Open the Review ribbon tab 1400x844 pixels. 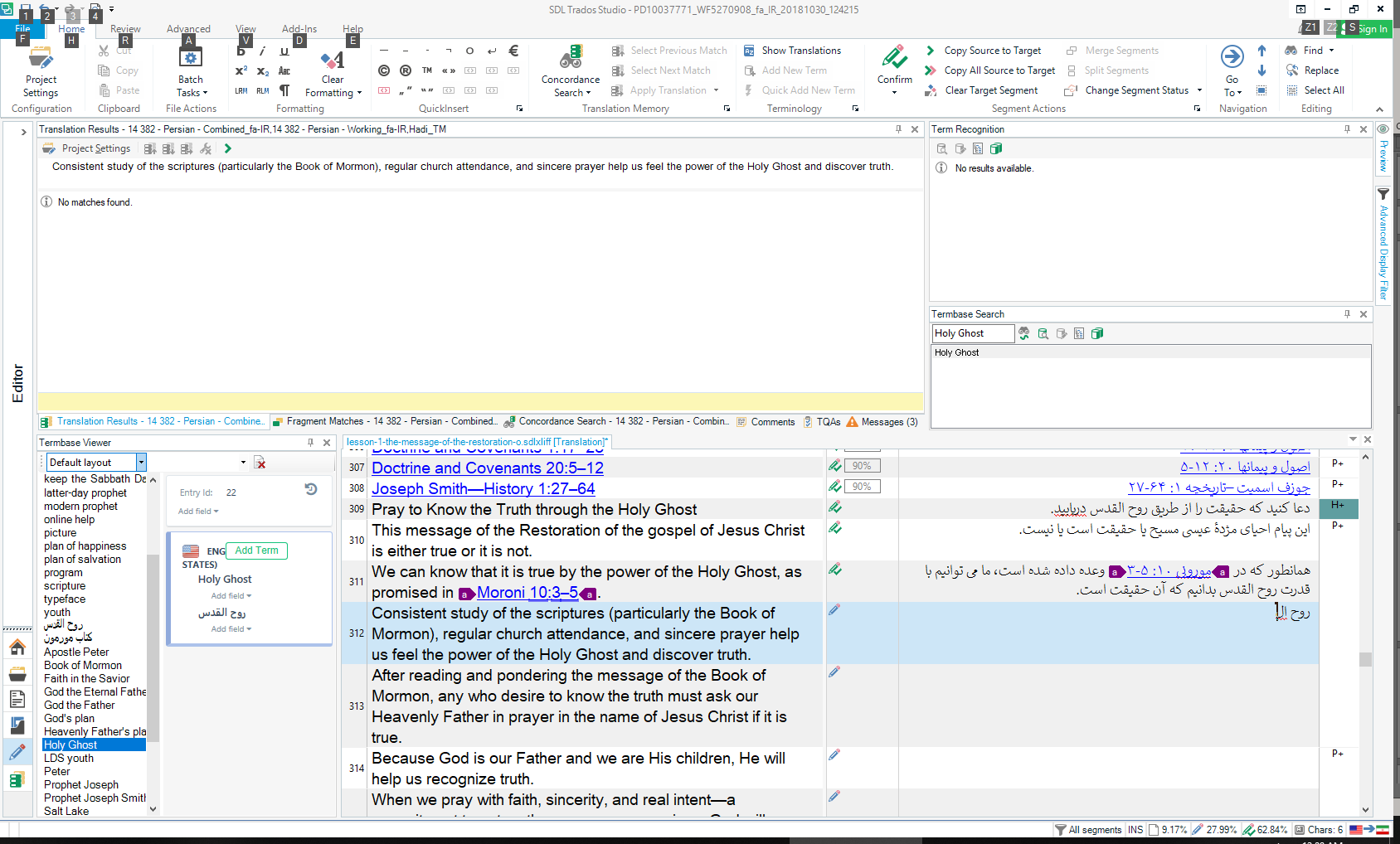pos(125,29)
